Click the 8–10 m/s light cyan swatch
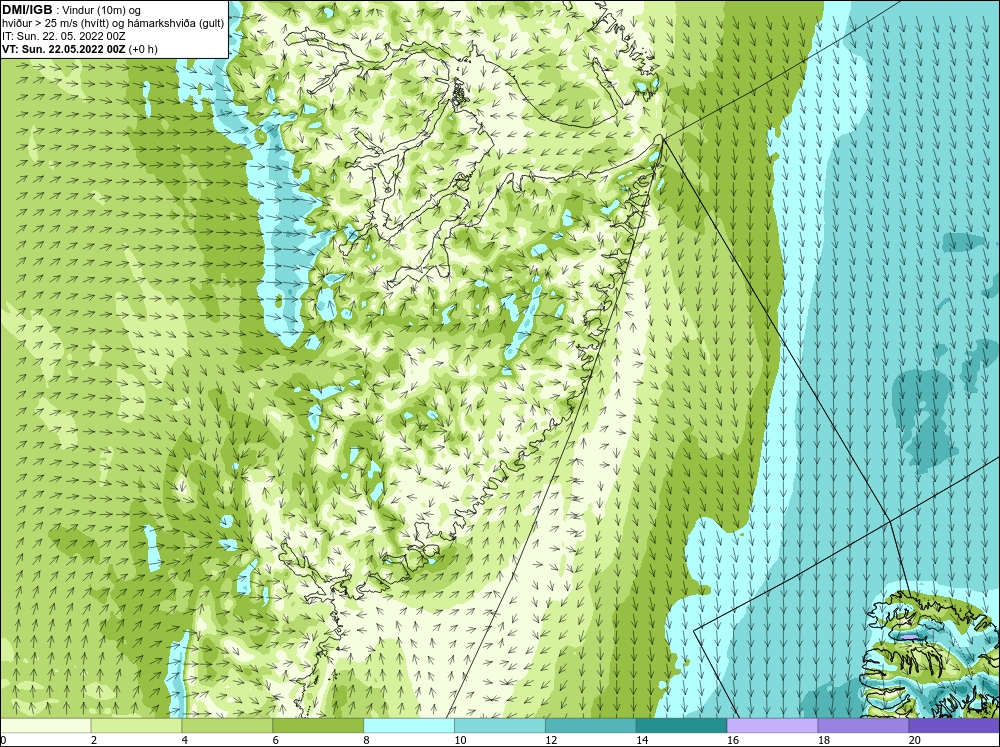The height and width of the screenshot is (747, 1000). pos(409,725)
